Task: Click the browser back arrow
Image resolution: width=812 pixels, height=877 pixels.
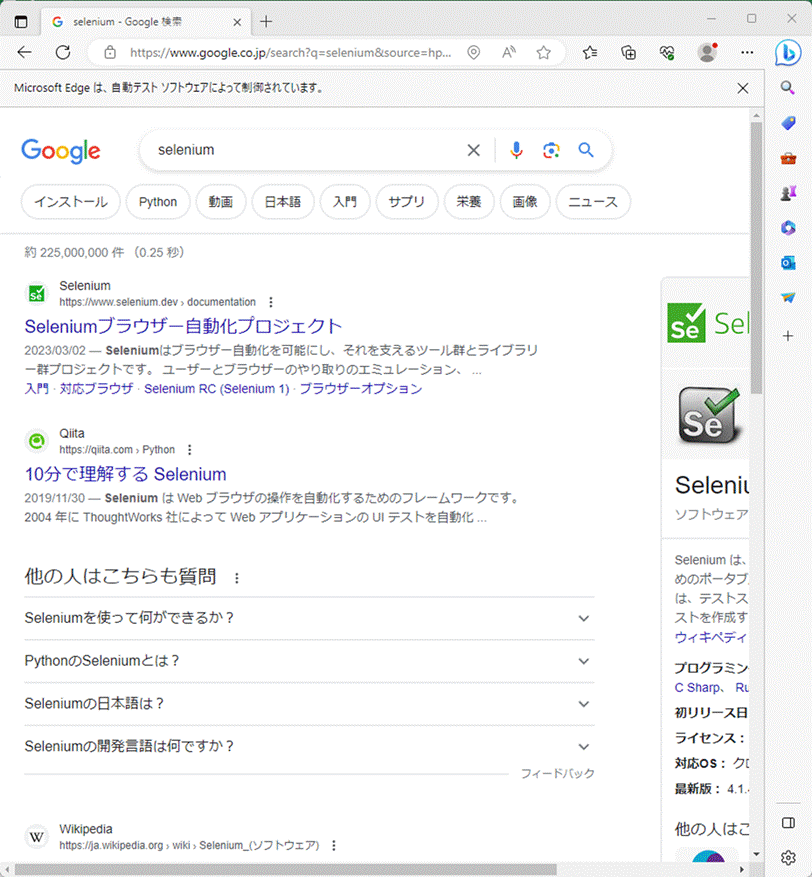Action: coord(24,53)
